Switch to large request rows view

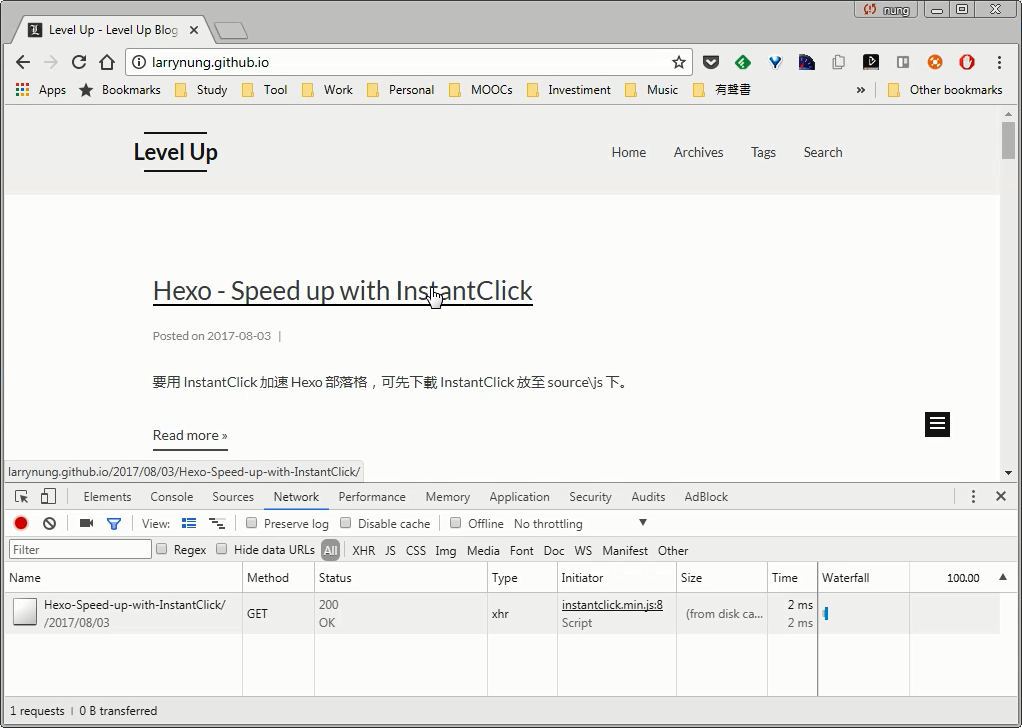pos(189,523)
